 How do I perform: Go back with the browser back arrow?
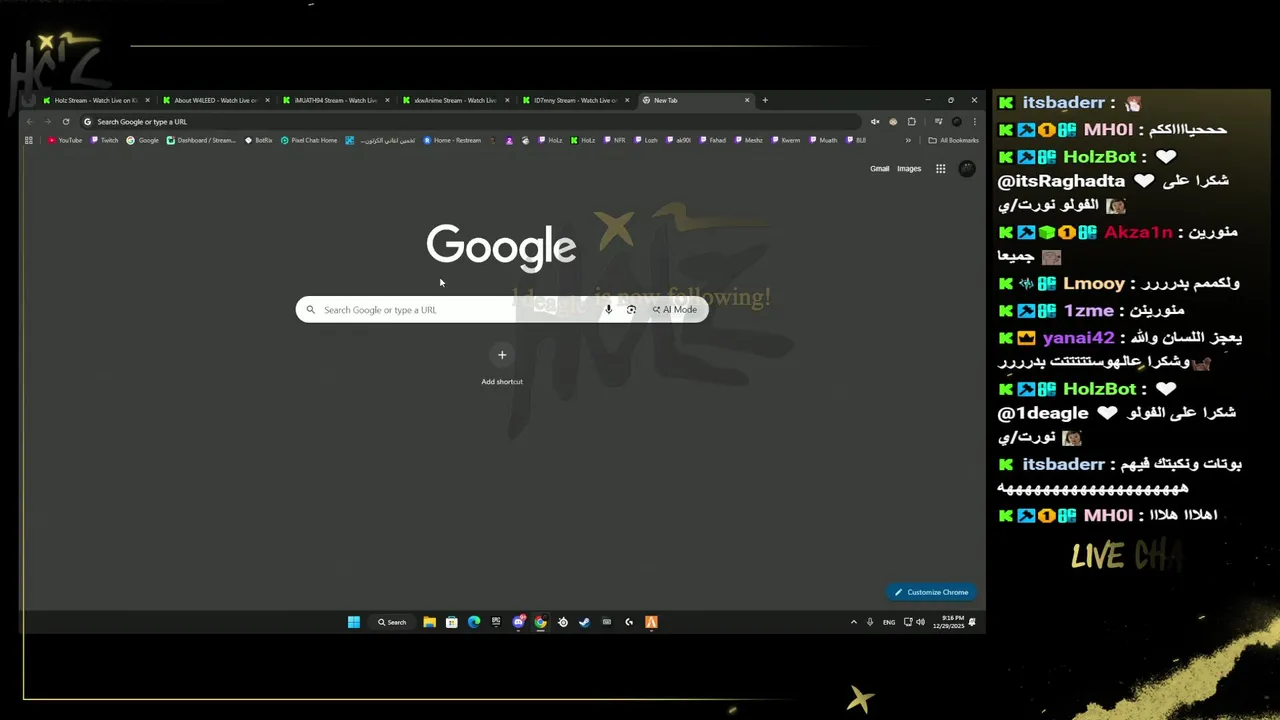point(30,122)
